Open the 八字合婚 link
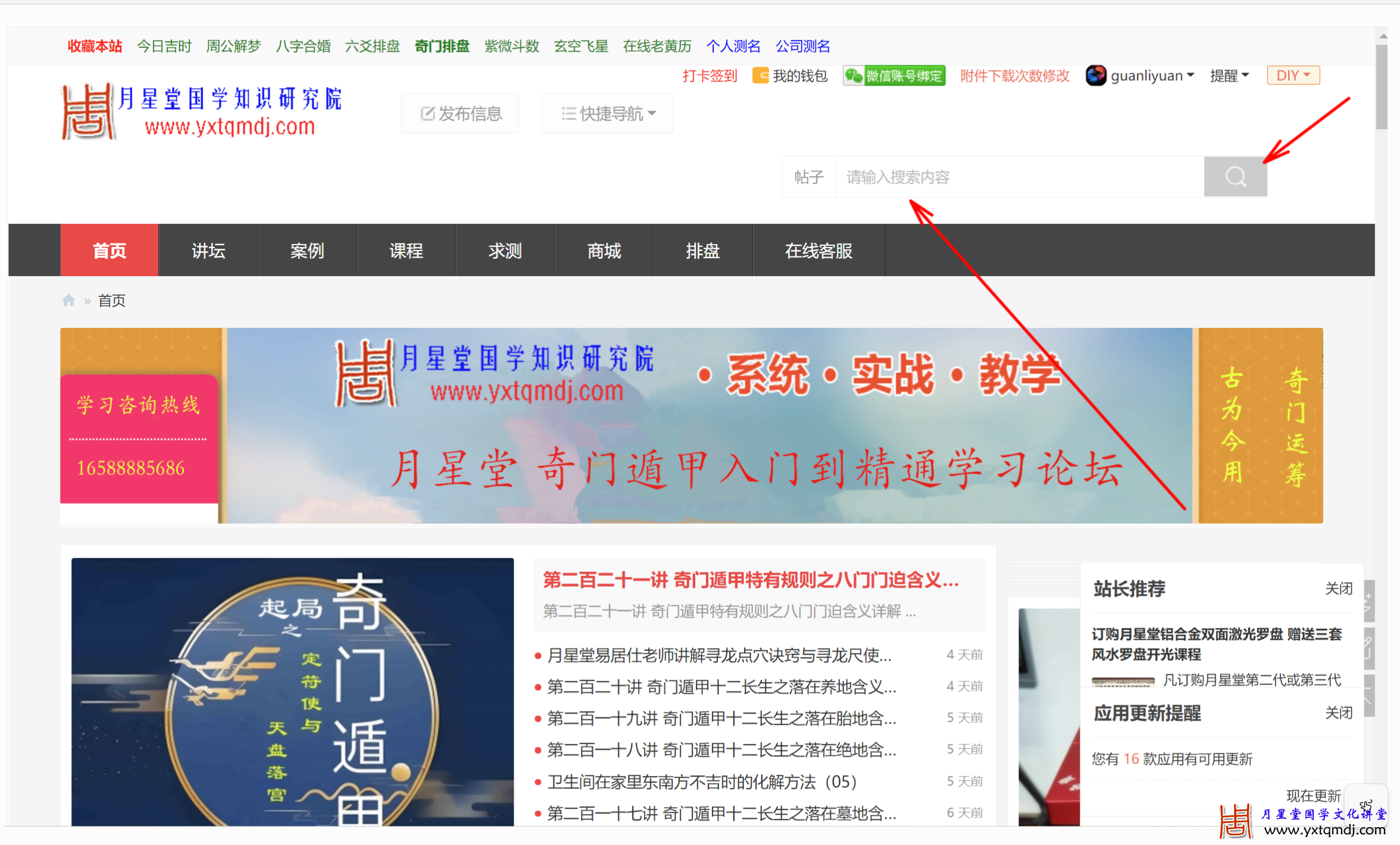1400x845 pixels. click(x=303, y=46)
